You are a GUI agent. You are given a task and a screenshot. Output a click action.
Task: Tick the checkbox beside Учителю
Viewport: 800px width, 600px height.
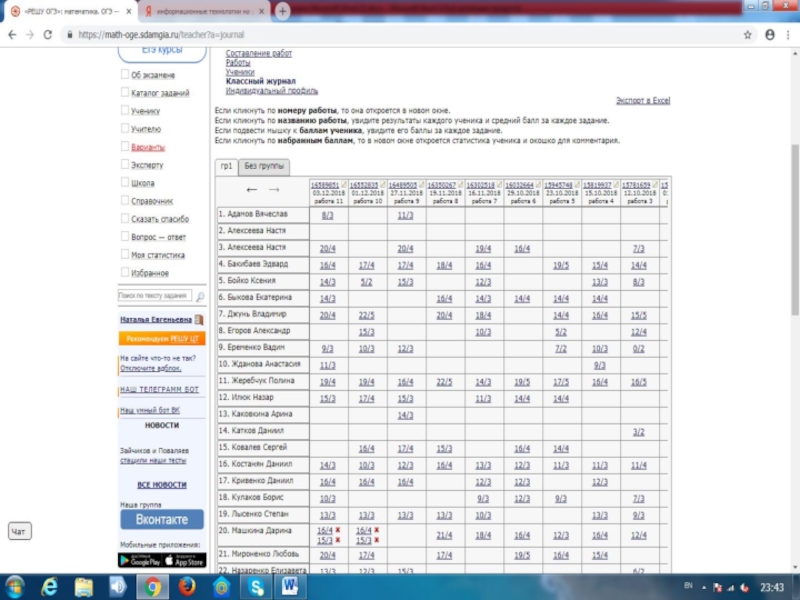(124, 129)
